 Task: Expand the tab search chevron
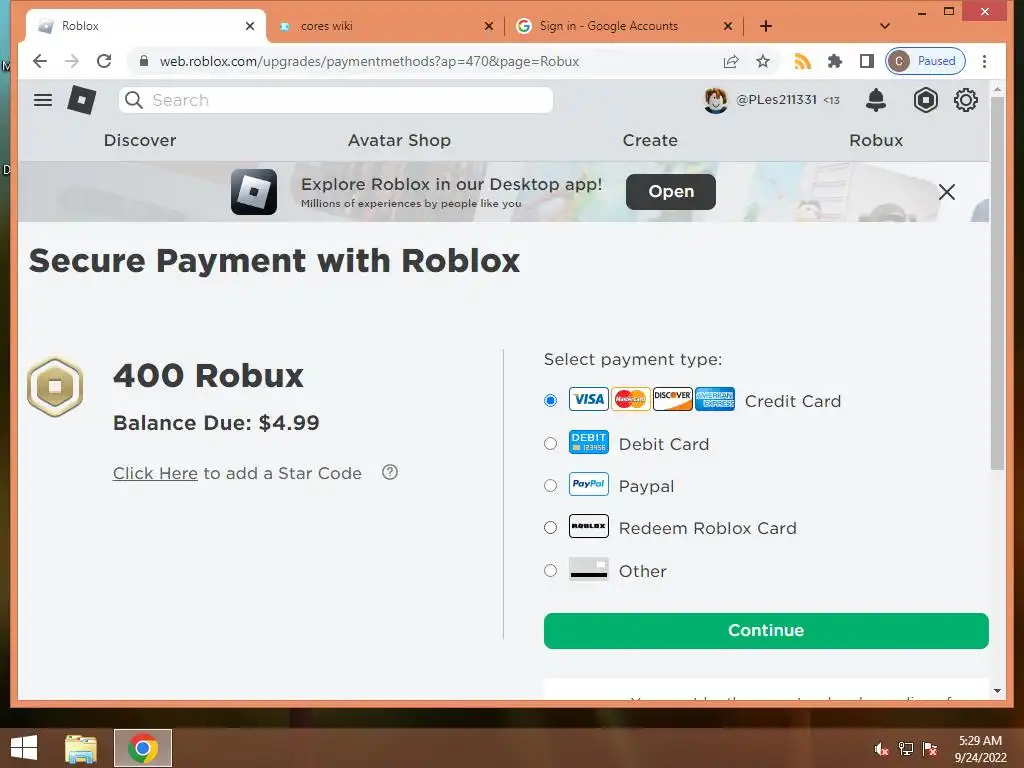click(x=885, y=26)
